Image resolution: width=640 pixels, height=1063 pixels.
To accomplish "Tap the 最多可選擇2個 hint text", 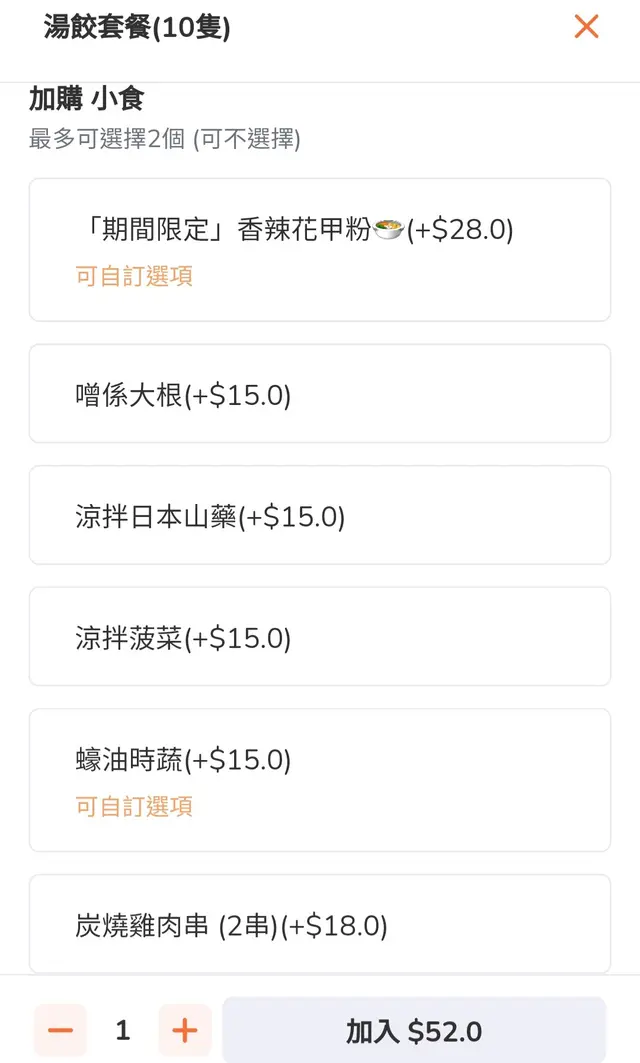I will 165,139.
